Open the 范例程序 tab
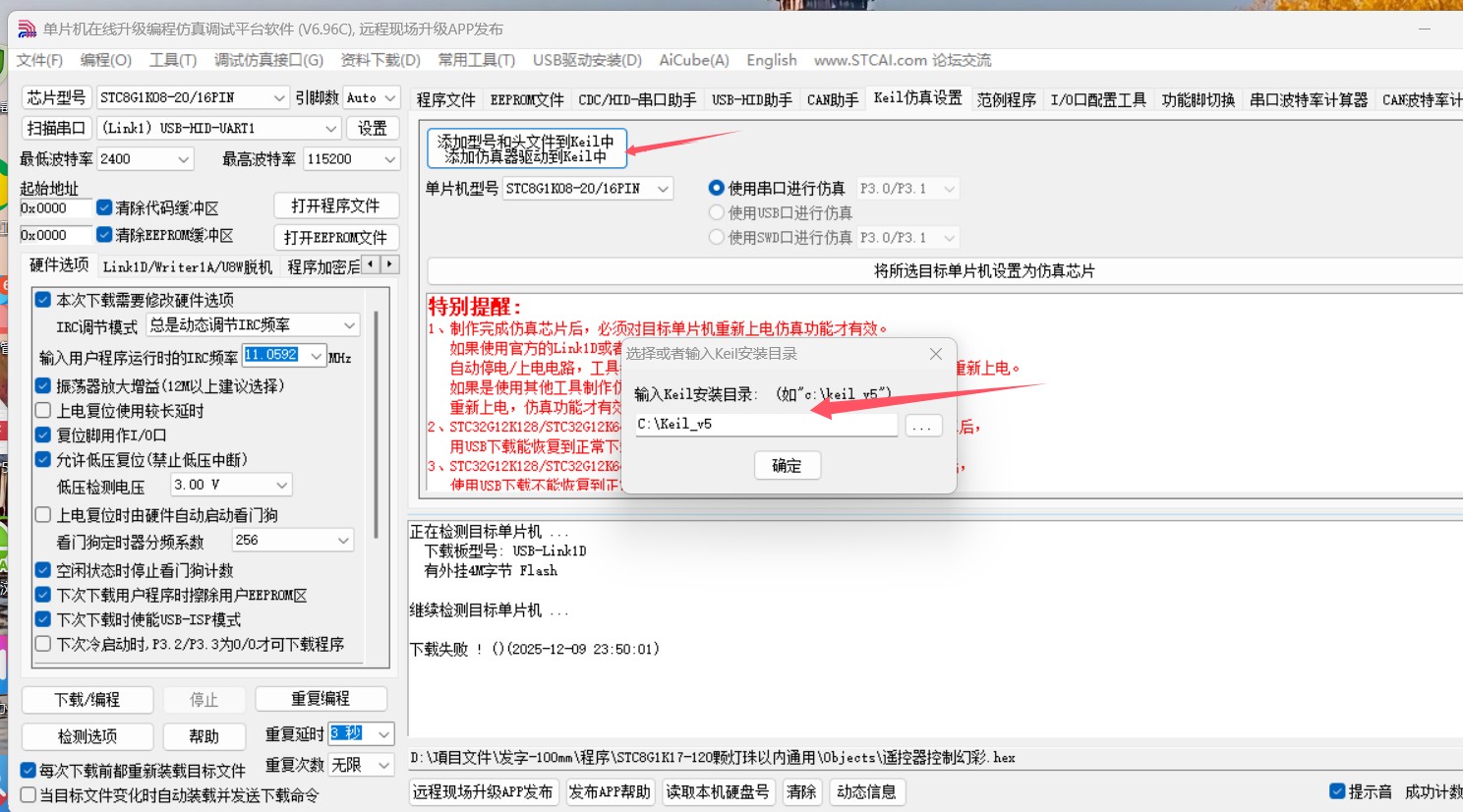This screenshot has height=812, width=1463. (x=1006, y=97)
